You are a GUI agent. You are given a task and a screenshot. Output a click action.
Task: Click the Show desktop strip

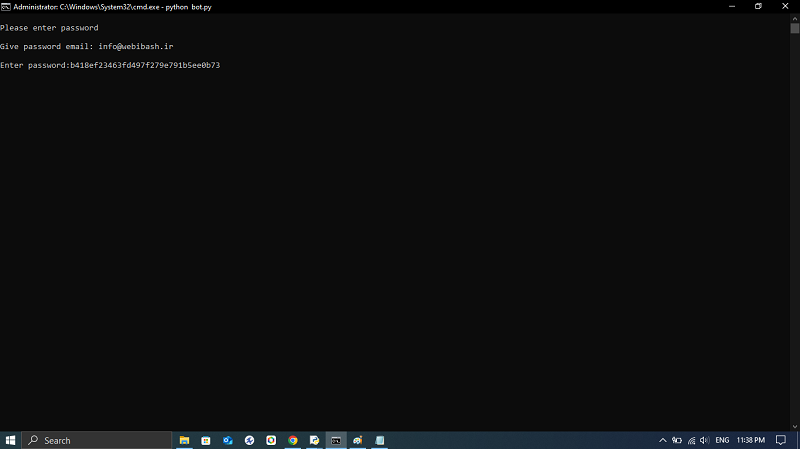[x=798, y=440]
